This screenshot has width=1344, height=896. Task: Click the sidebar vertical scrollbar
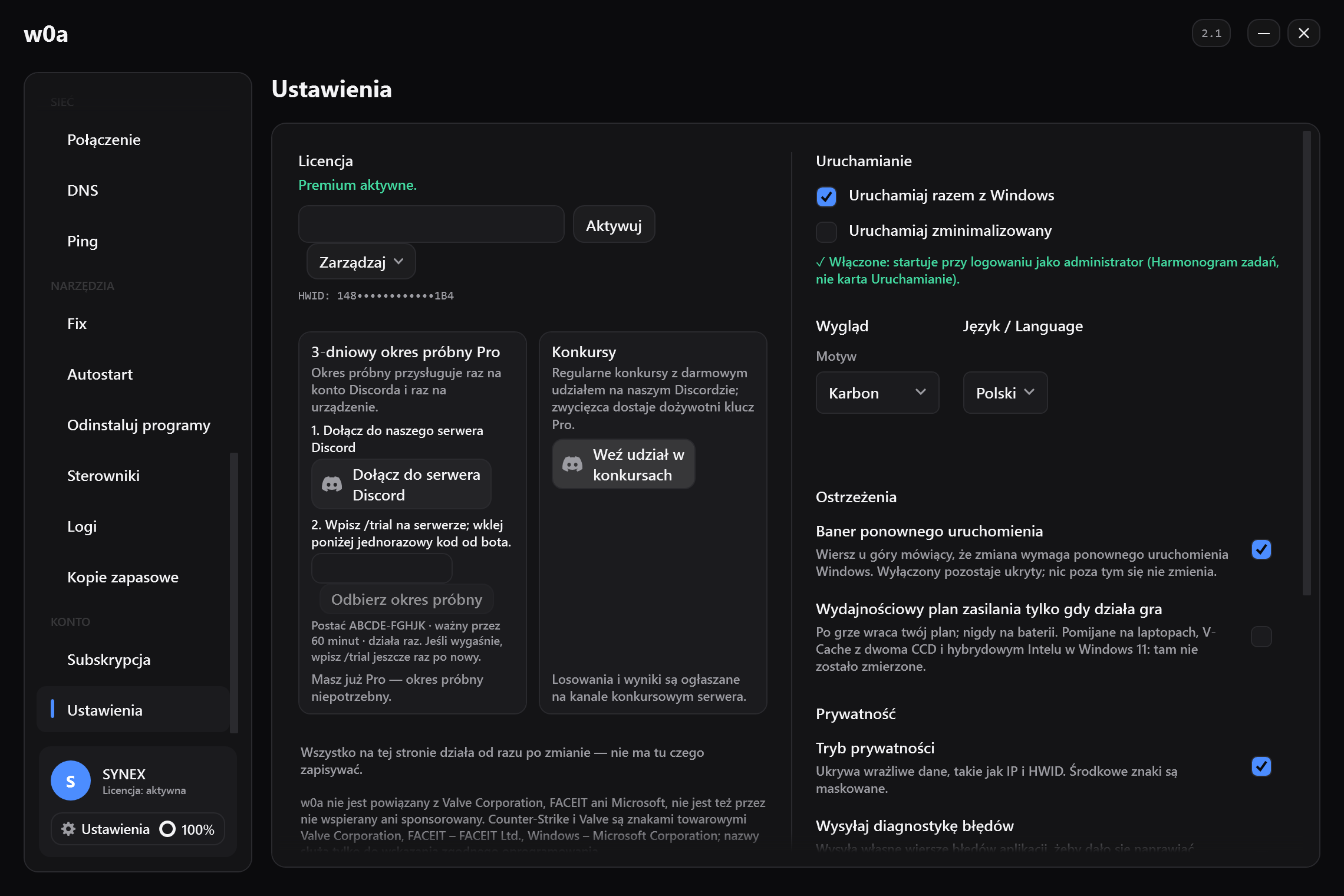click(x=234, y=593)
